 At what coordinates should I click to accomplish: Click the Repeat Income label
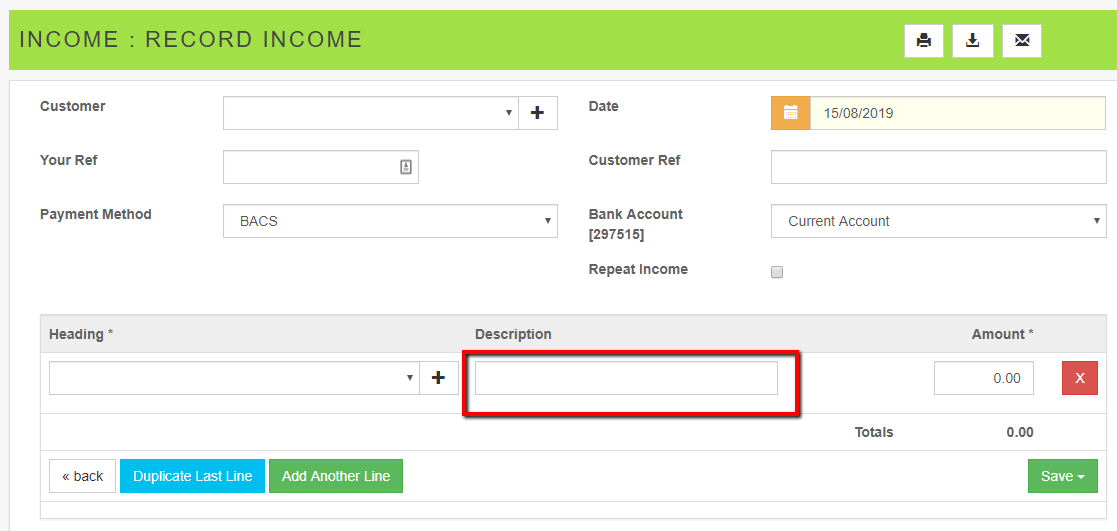(638, 269)
